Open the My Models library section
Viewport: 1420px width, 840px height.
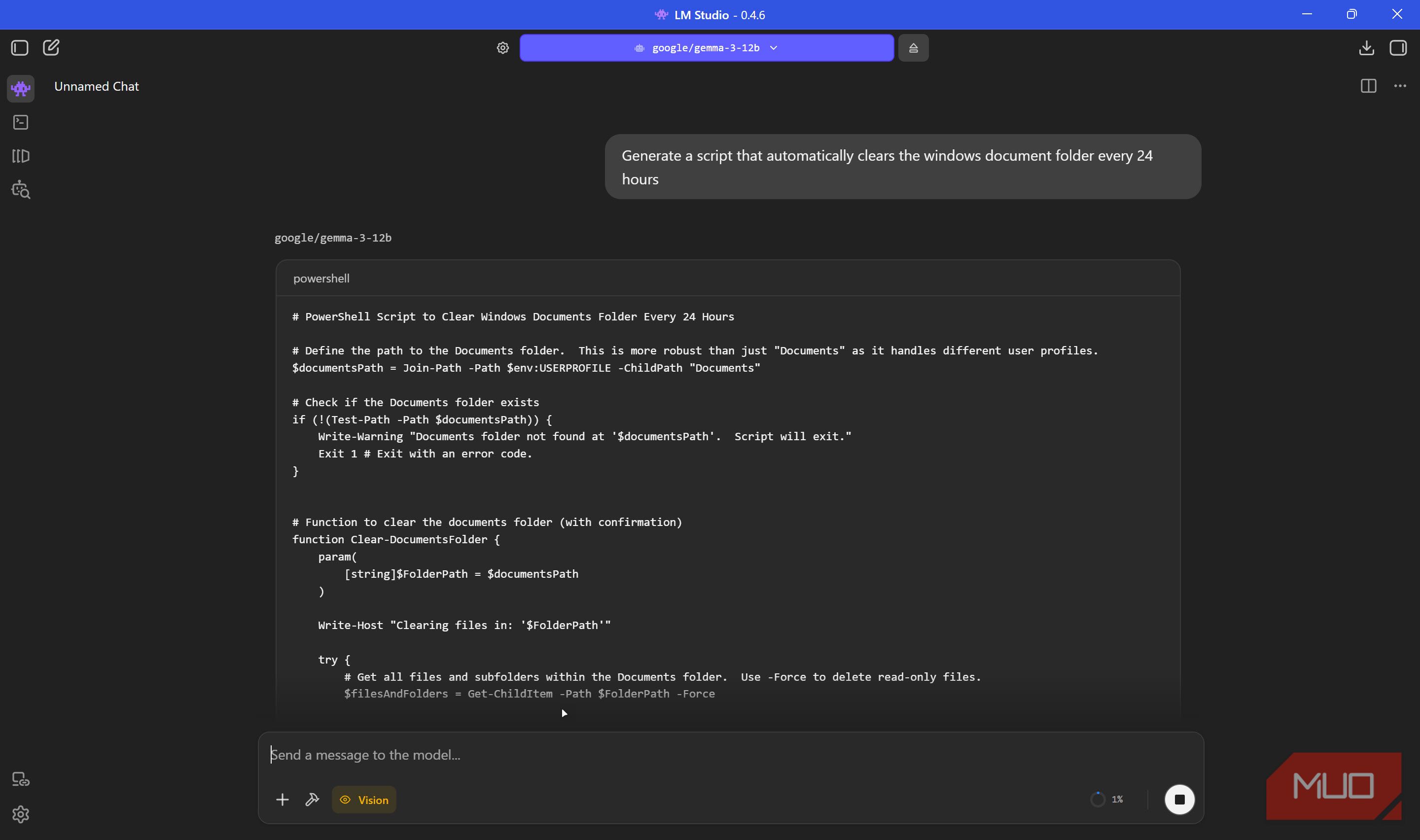point(21,156)
